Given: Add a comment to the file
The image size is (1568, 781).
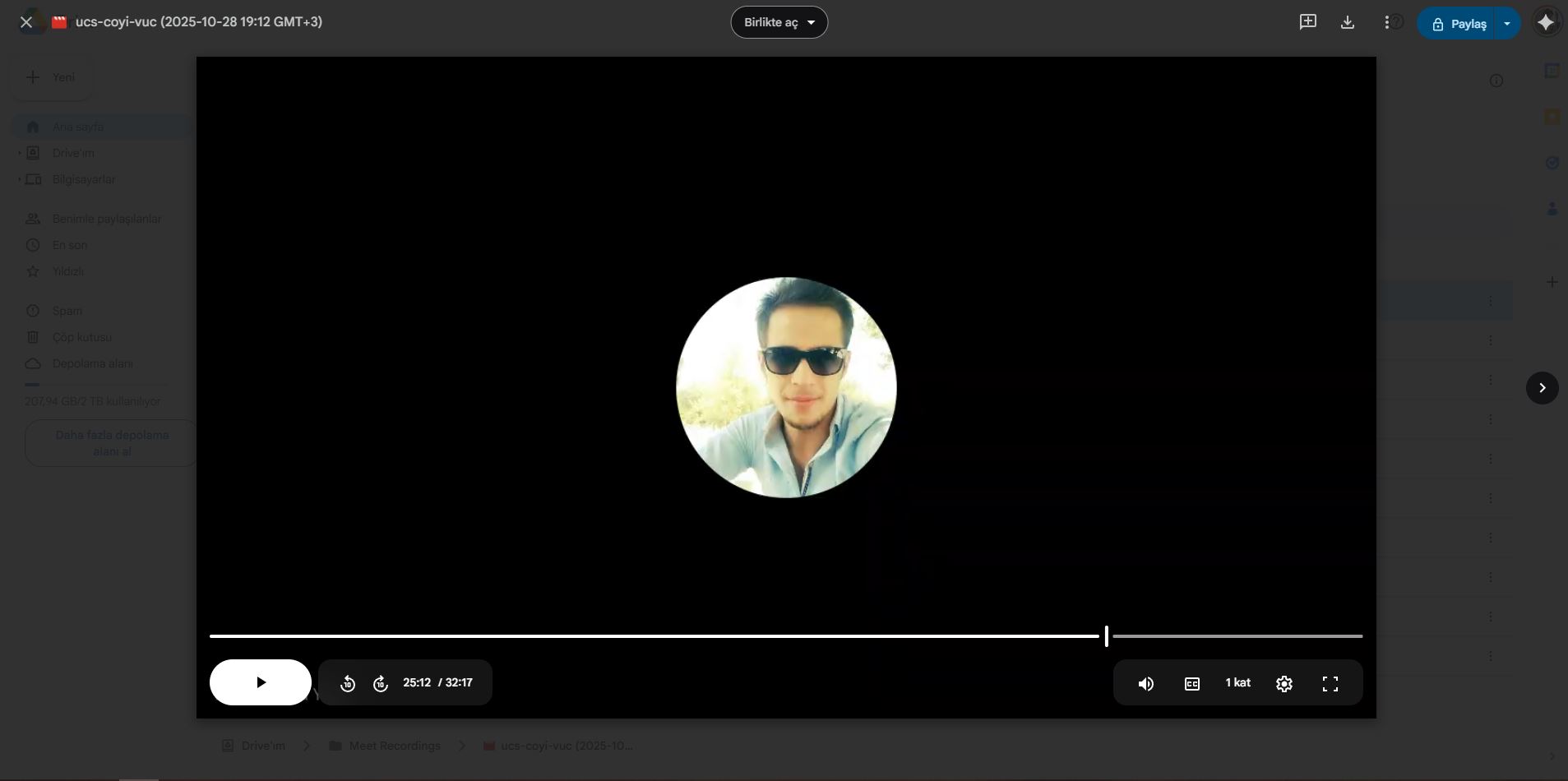Looking at the screenshot, I should (1307, 22).
